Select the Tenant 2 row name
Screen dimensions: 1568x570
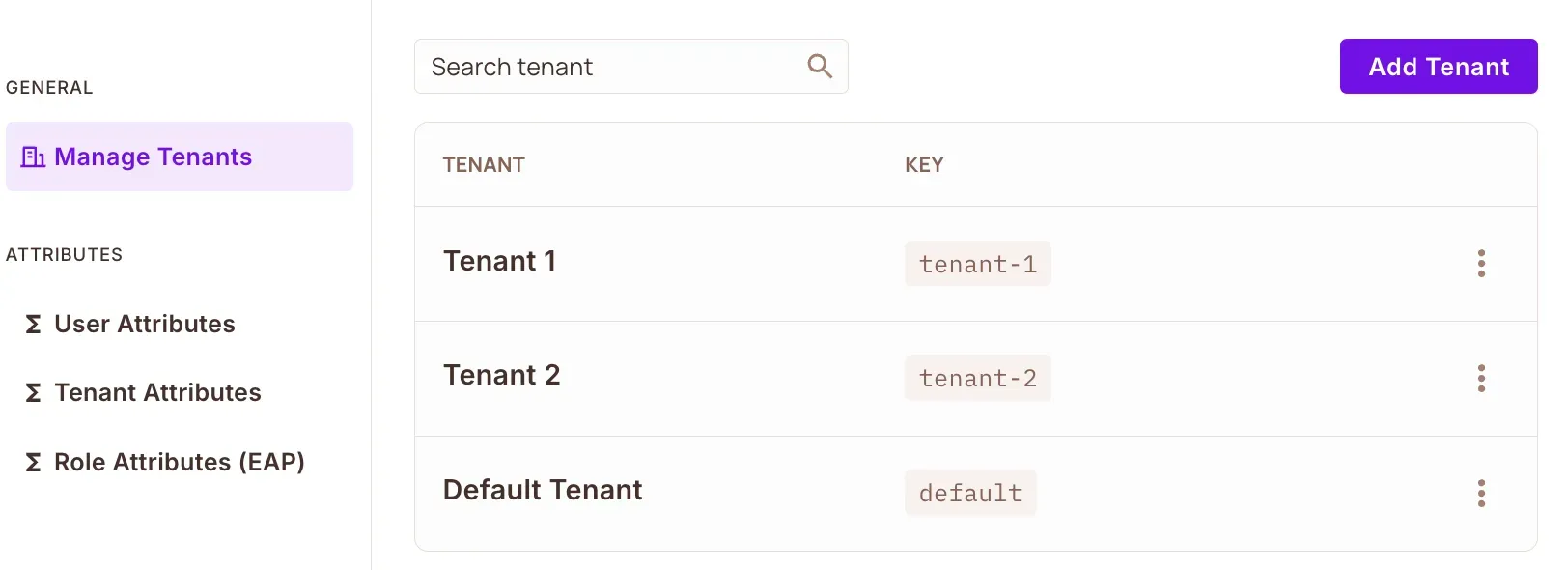pyautogui.click(x=501, y=376)
